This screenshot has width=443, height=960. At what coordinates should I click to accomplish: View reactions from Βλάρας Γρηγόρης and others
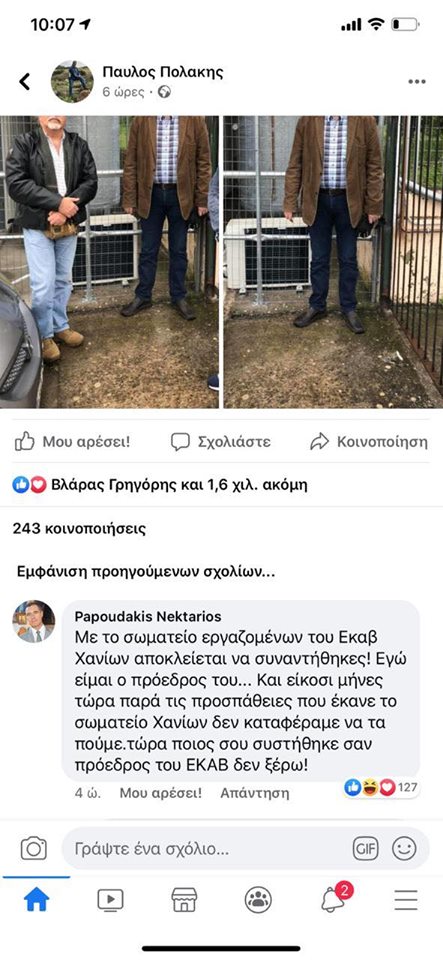pos(160,486)
